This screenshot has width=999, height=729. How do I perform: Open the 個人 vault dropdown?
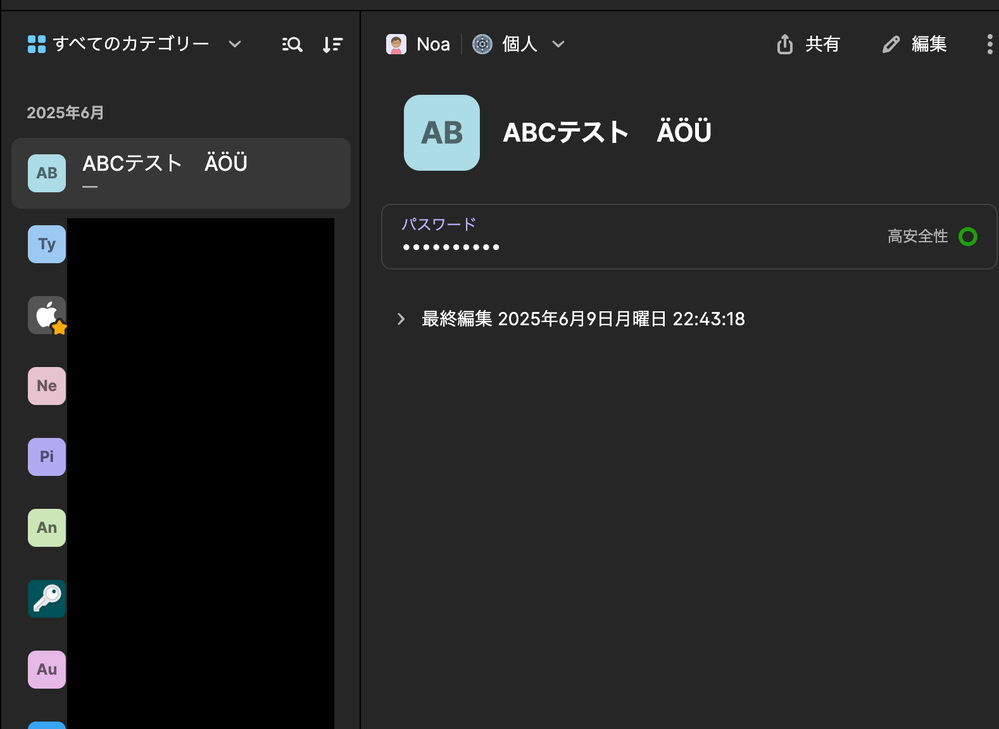click(519, 44)
